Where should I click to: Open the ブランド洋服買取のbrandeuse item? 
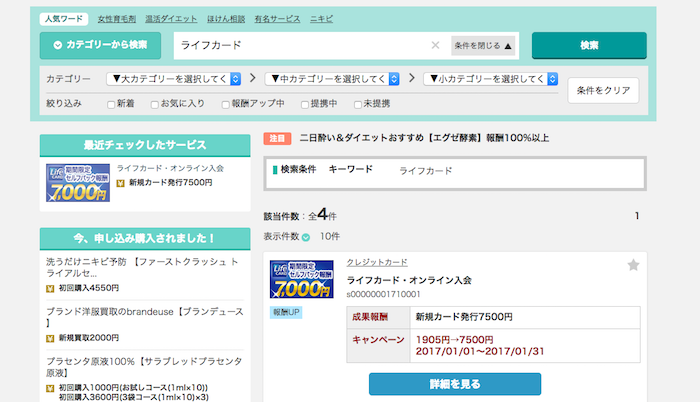click(x=145, y=317)
